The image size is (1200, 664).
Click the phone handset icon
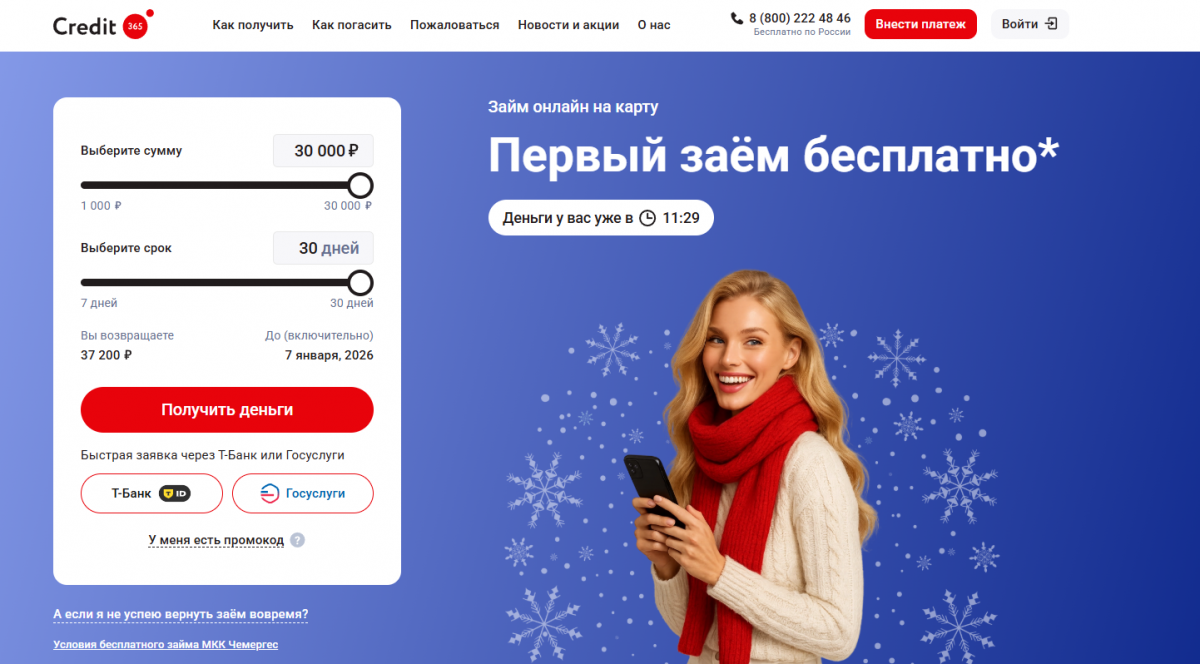point(737,18)
